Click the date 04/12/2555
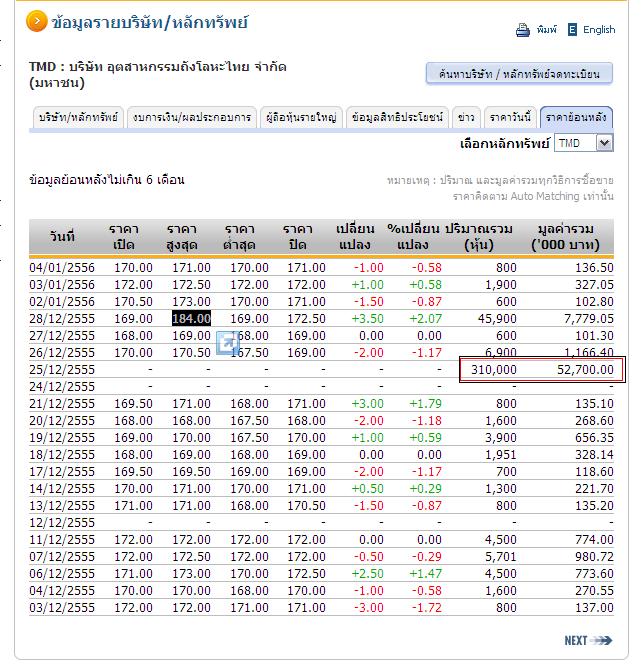641x668 pixels. click(62, 590)
